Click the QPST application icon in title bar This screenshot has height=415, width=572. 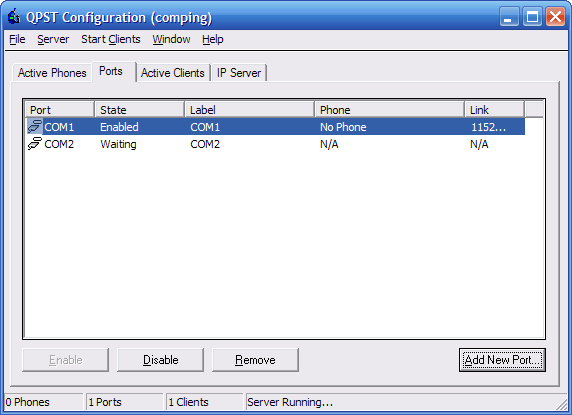(x=14, y=17)
